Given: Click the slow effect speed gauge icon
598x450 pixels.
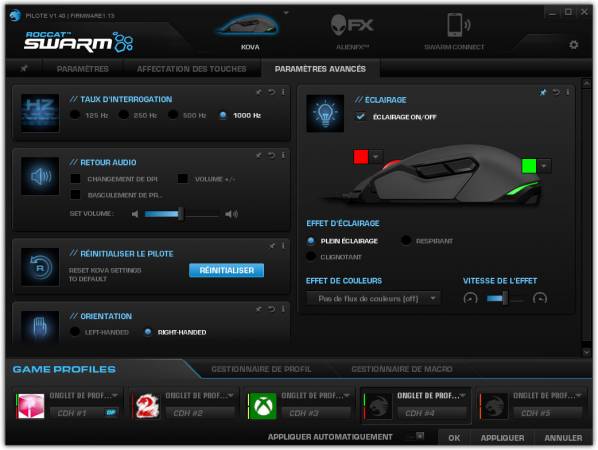Looking at the screenshot, I should tap(470, 298).
